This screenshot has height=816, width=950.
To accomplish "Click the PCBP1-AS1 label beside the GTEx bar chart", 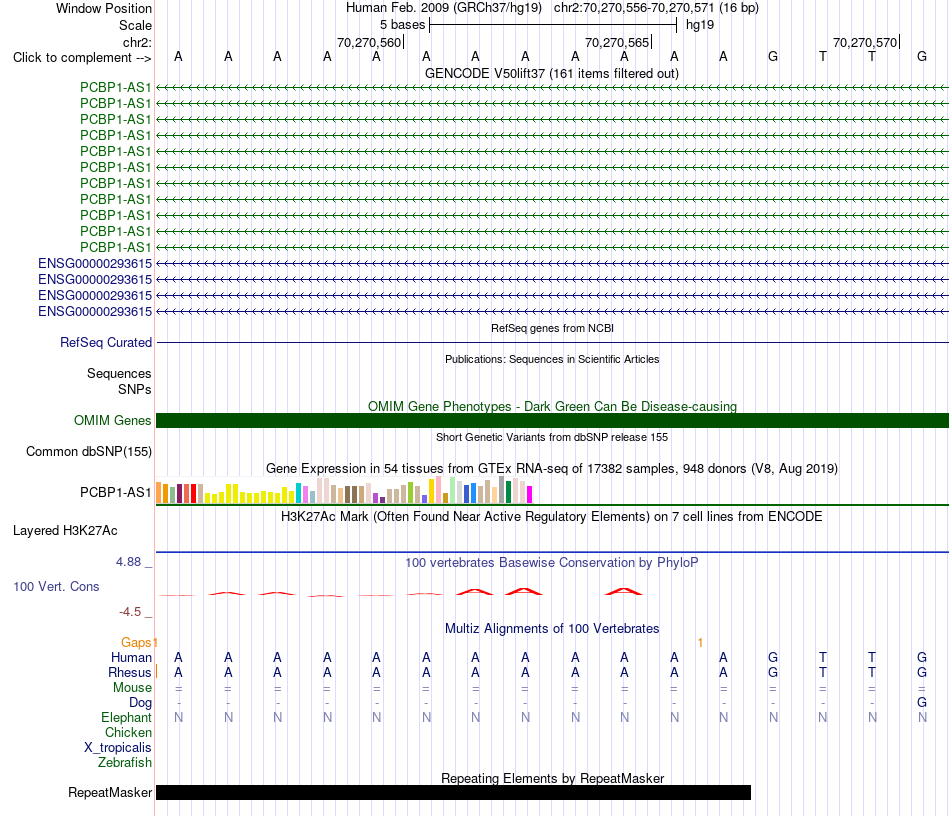I will 115,493.
